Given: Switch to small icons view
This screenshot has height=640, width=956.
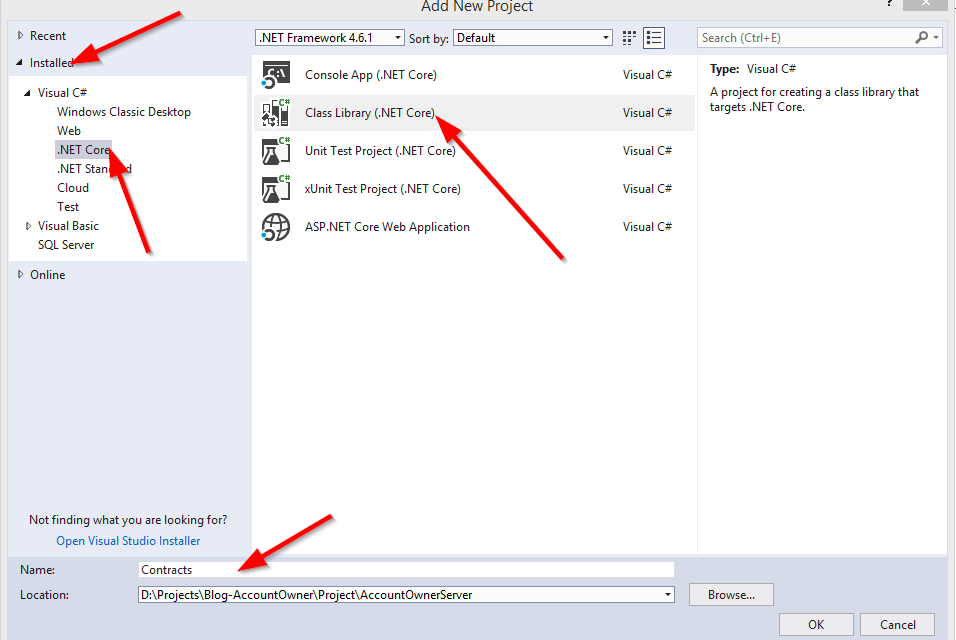Looking at the screenshot, I should (629, 38).
